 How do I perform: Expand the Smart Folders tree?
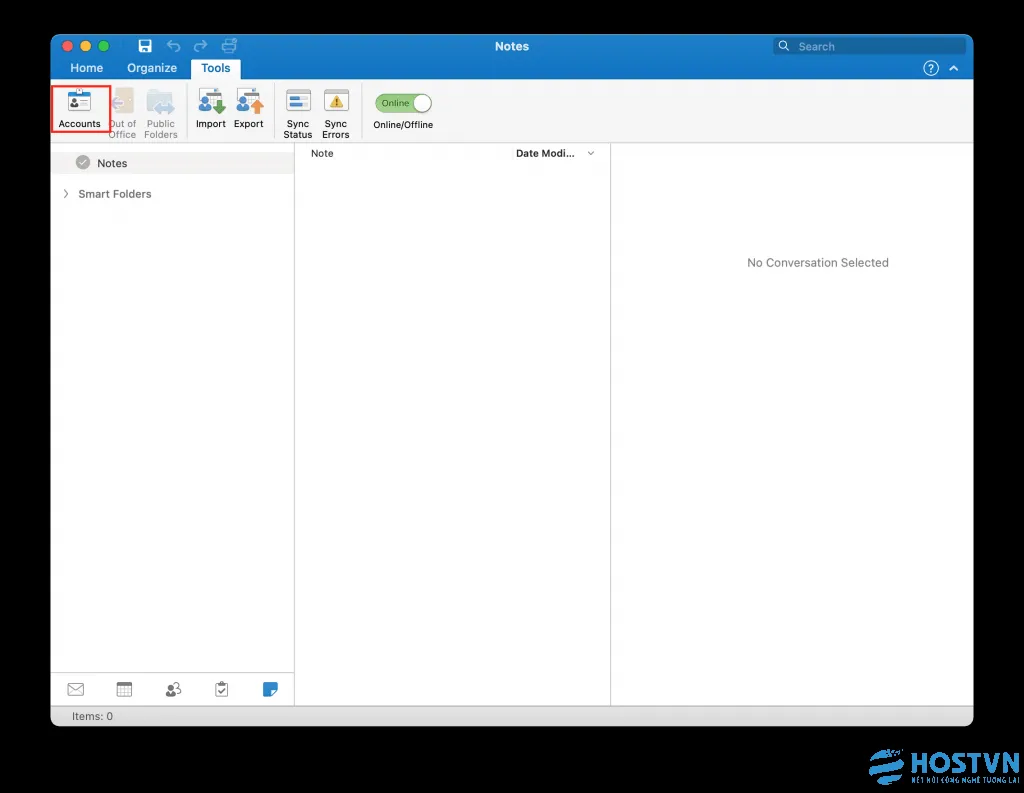pyautogui.click(x=66, y=194)
